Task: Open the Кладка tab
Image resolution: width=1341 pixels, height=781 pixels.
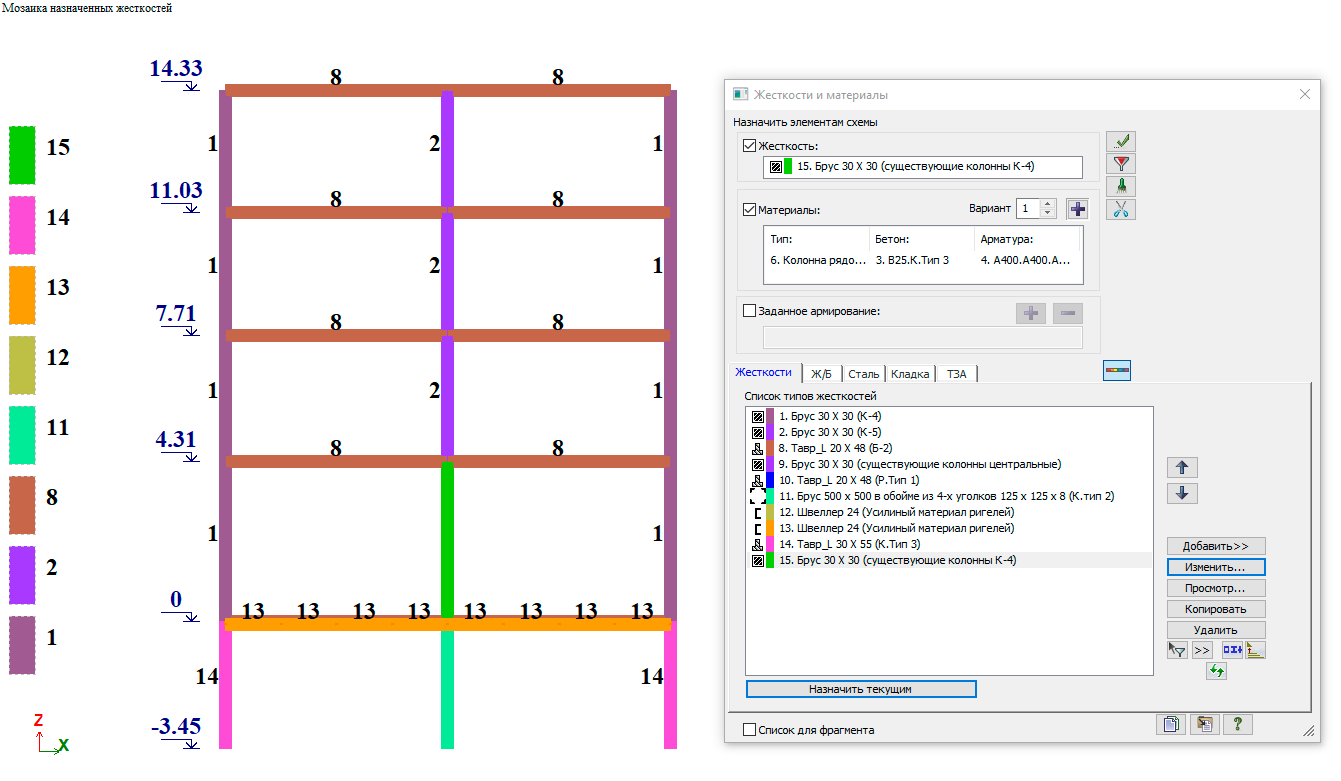Action: 910,374
